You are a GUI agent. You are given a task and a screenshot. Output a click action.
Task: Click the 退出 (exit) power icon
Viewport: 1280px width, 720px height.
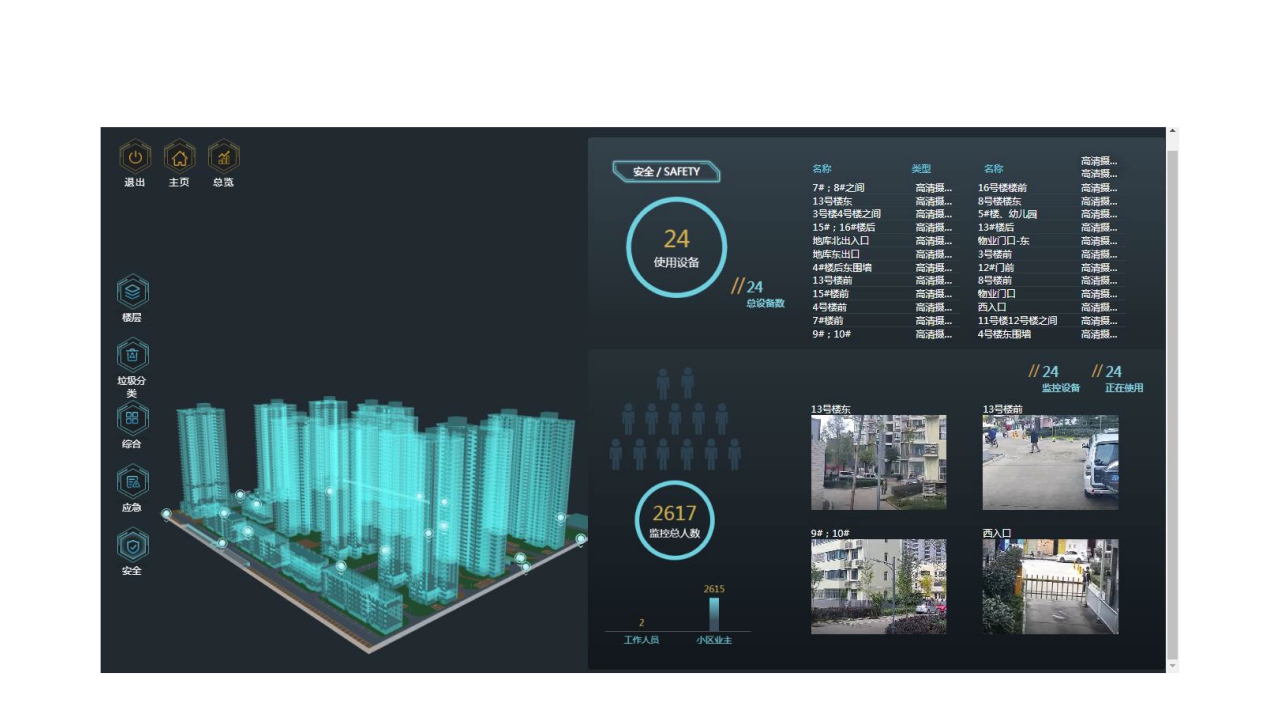coord(135,157)
